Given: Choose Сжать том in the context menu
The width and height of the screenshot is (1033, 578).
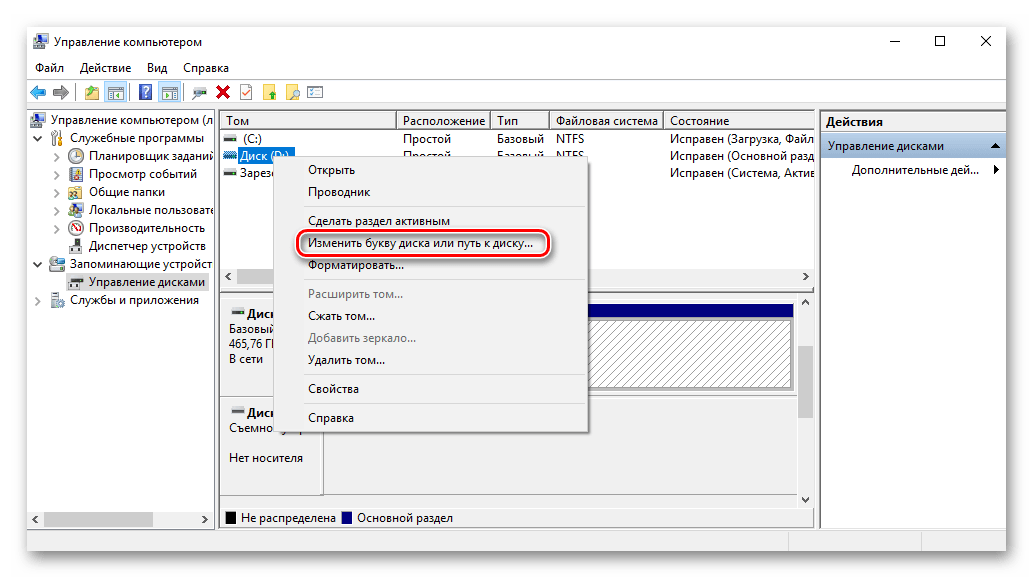Looking at the screenshot, I should (431, 316).
